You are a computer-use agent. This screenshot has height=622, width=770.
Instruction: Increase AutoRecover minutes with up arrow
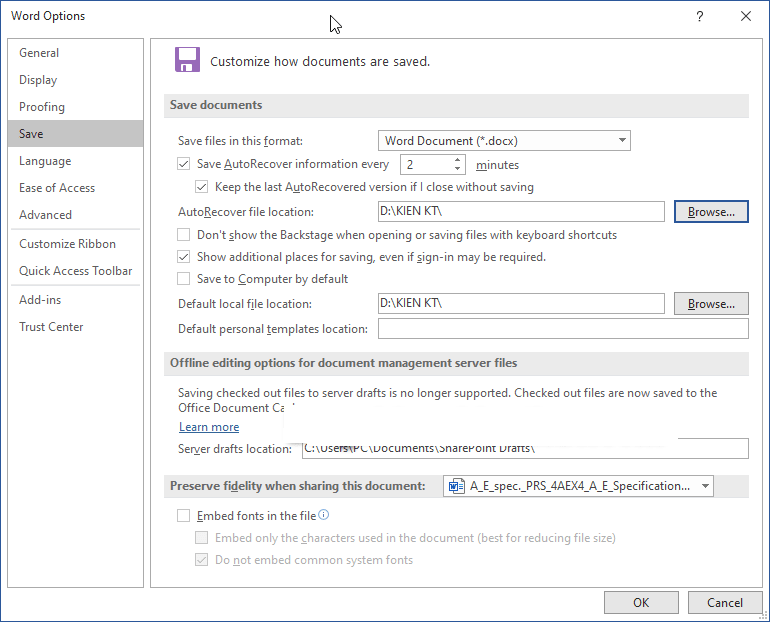(x=458, y=160)
